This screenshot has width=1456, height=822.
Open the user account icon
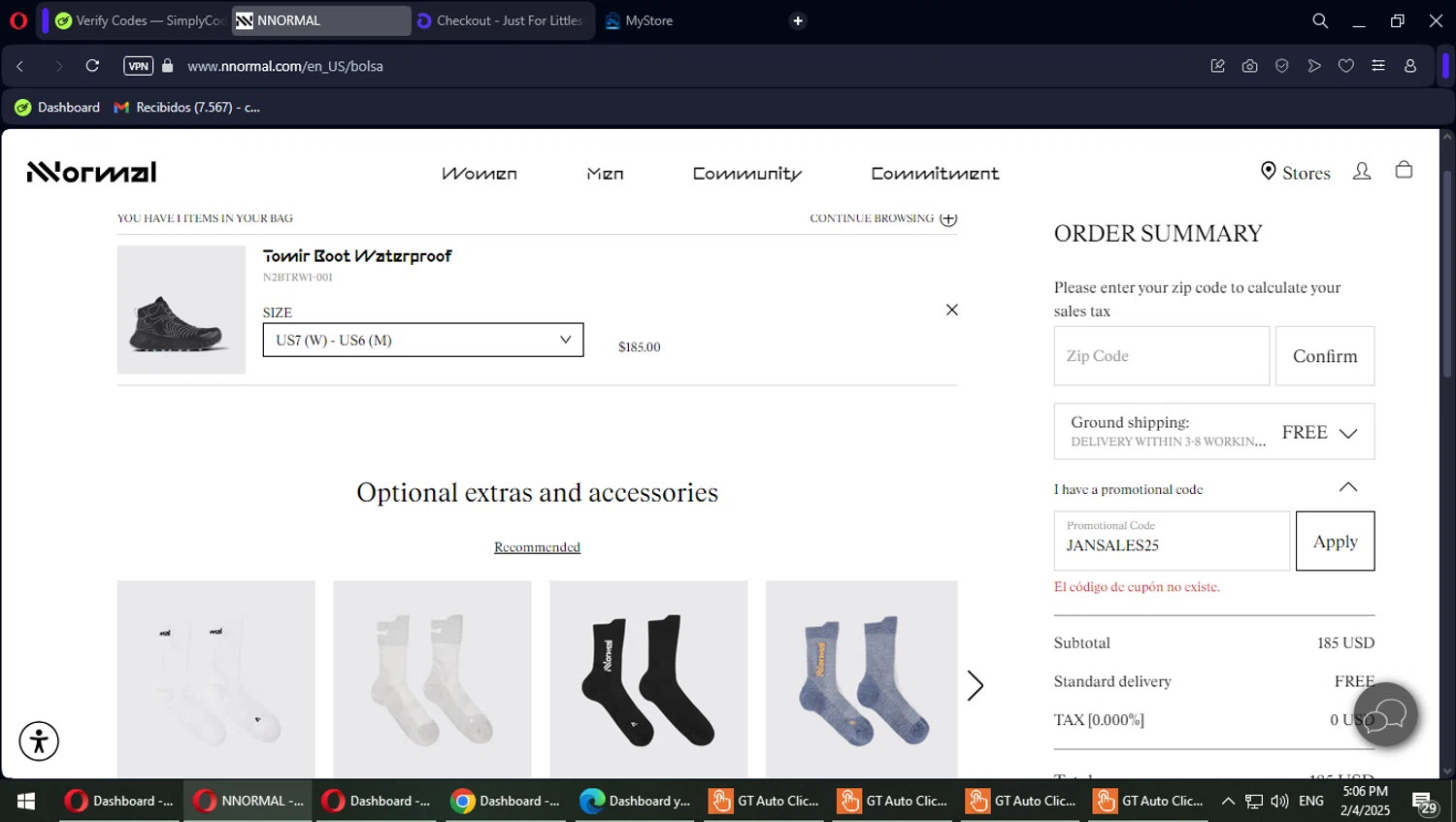coord(1362,171)
